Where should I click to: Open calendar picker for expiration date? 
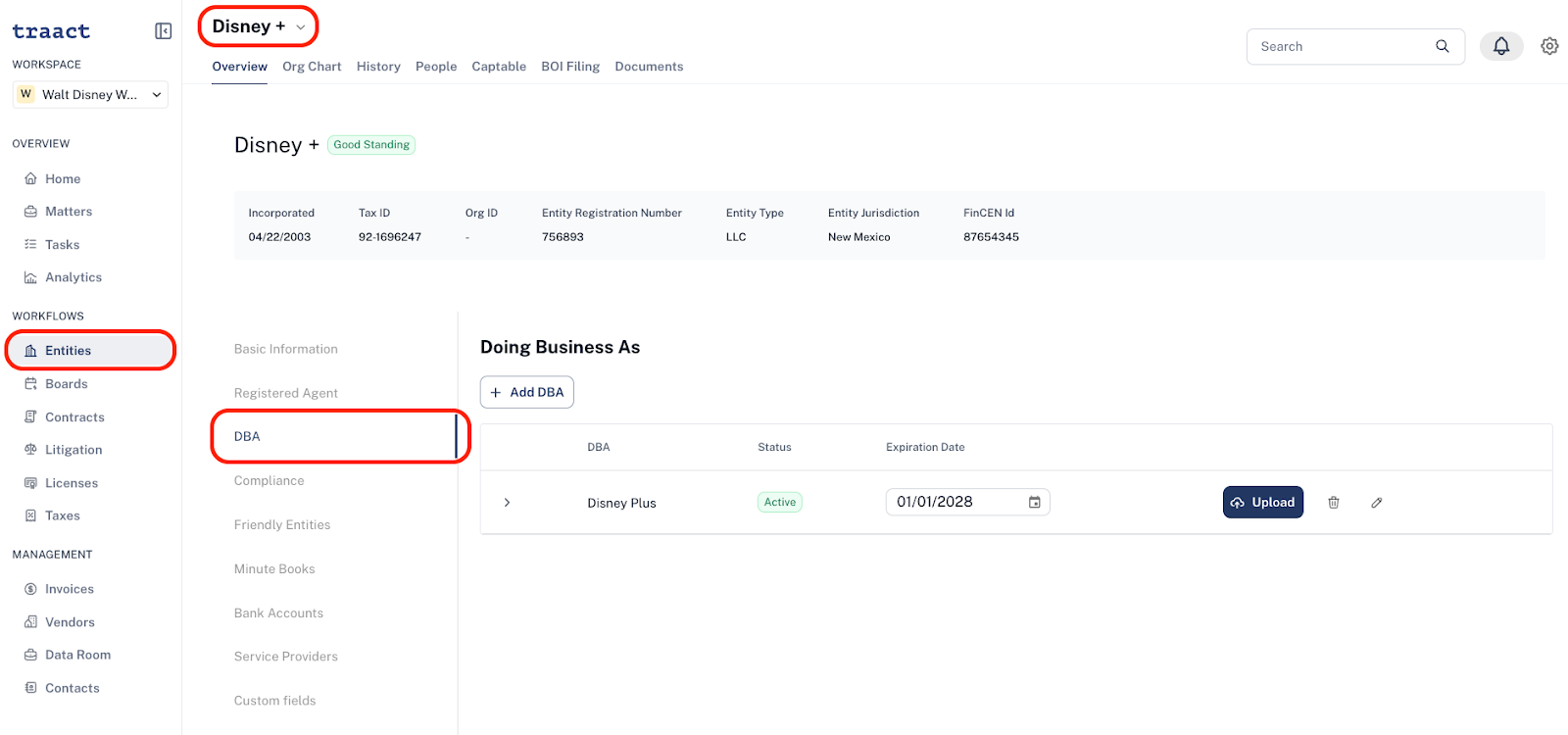coord(1035,502)
